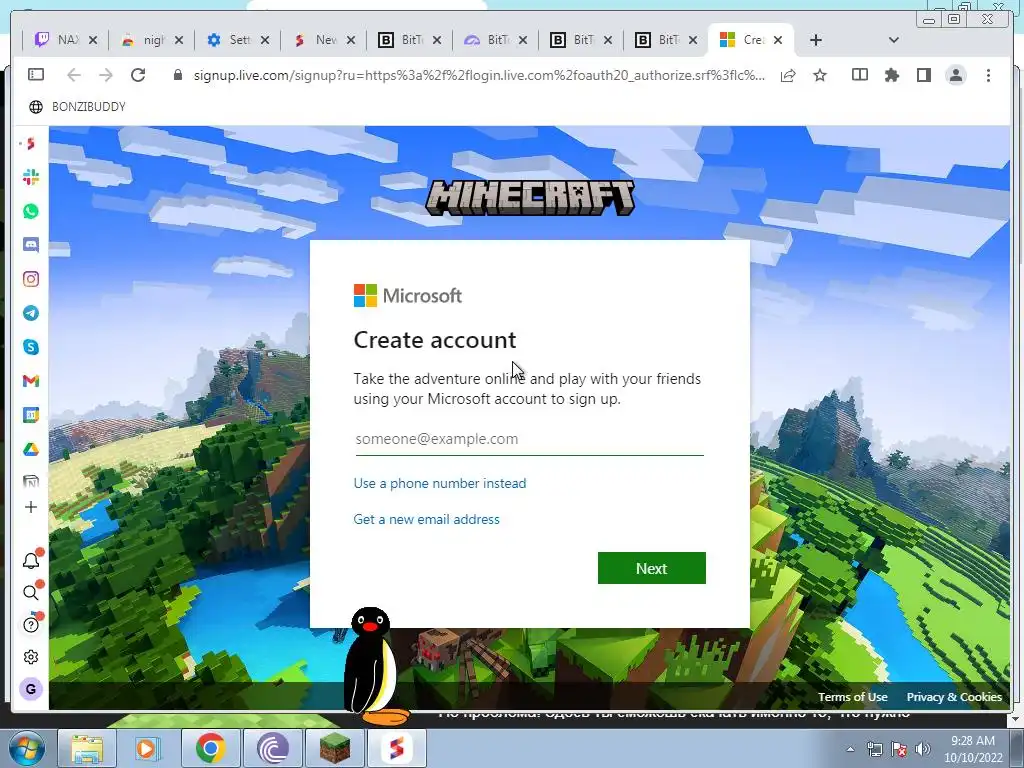Open Google Drive from the sidebar

tap(31, 449)
